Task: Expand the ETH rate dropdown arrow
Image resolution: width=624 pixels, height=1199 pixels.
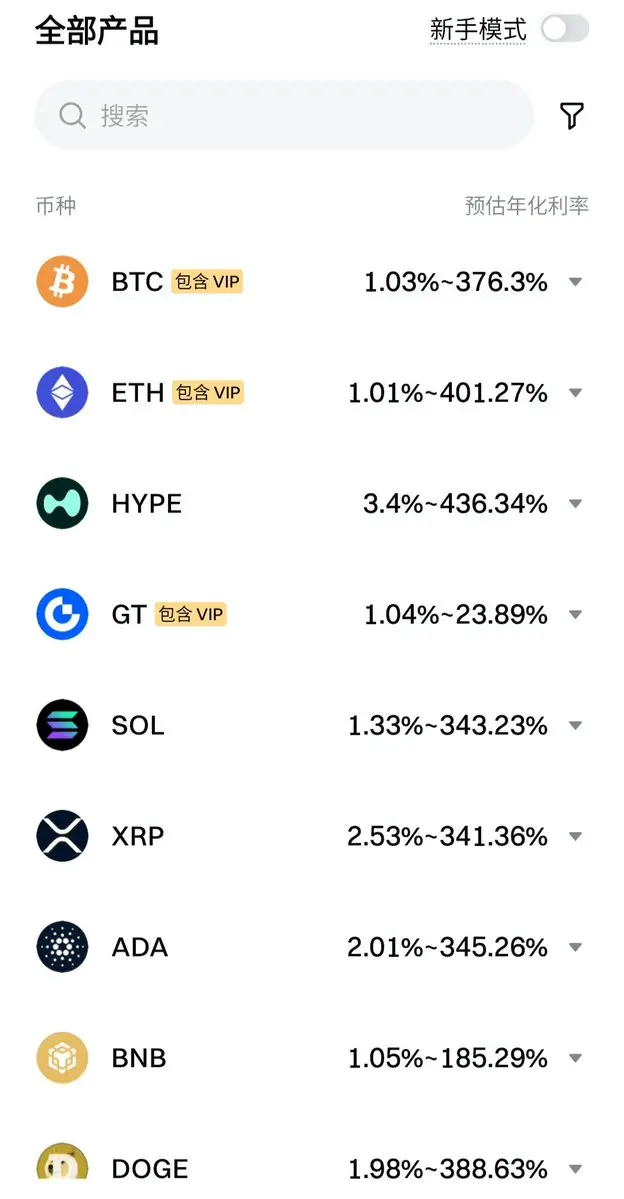Action: point(576,393)
